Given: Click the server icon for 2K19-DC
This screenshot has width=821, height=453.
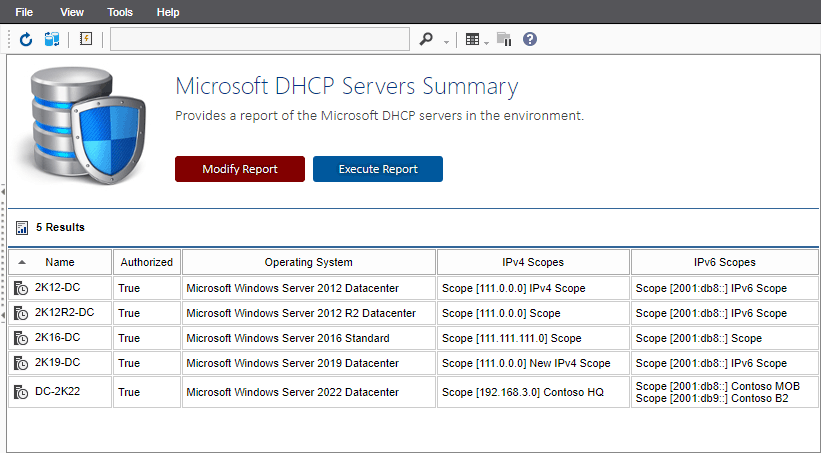Looking at the screenshot, I should pos(21,363).
